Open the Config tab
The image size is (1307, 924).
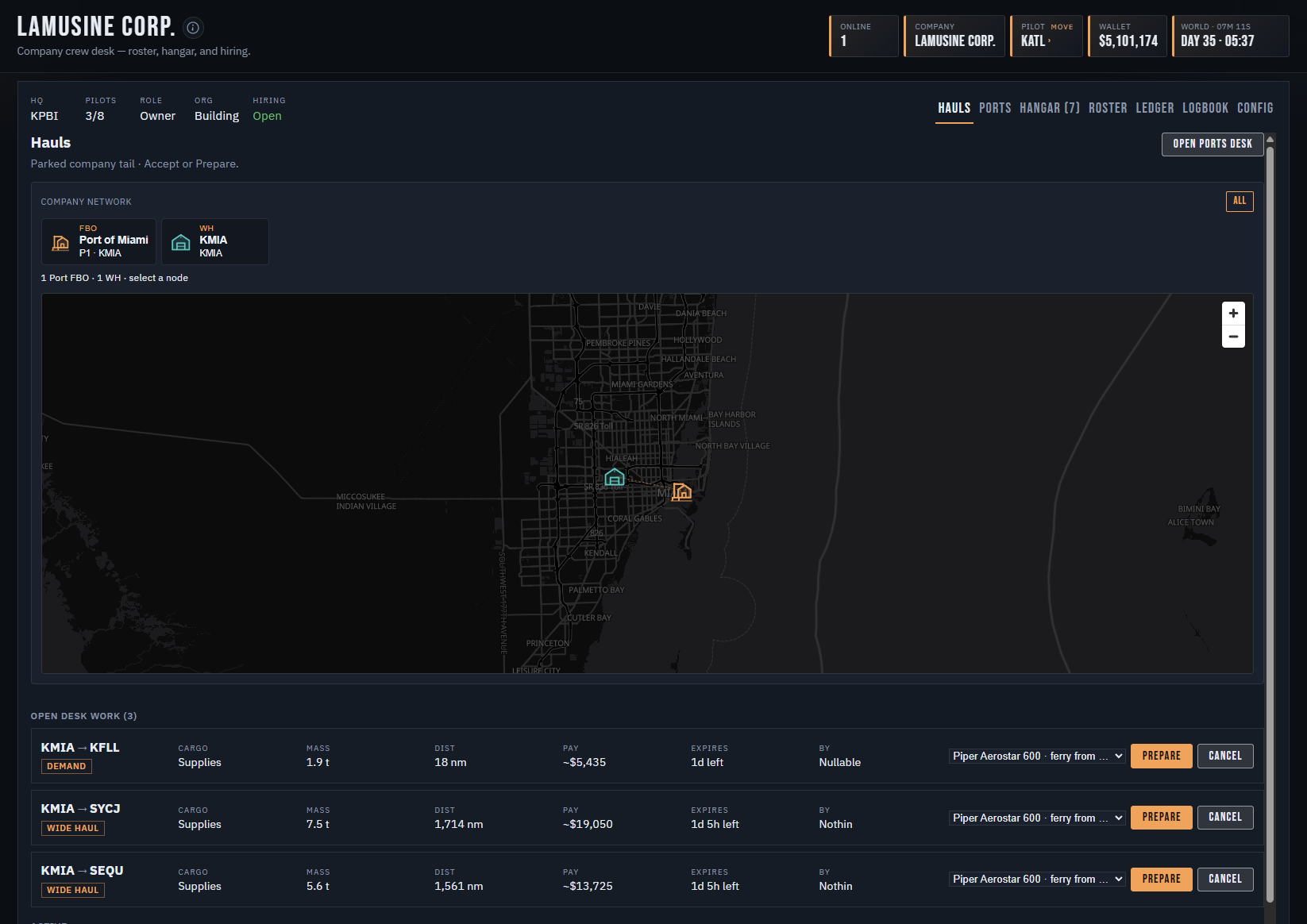click(x=1255, y=108)
